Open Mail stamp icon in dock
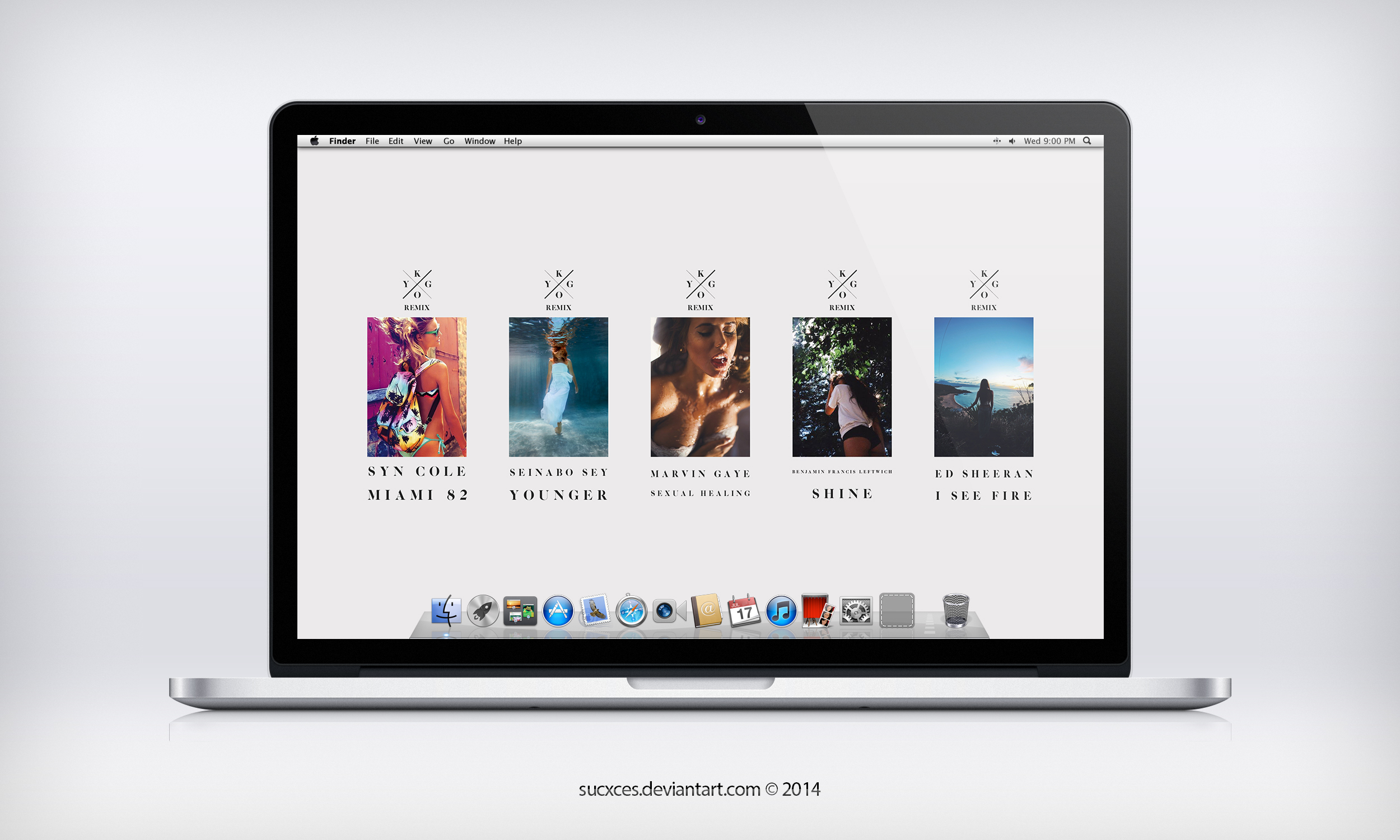The width and height of the screenshot is (1400, 840). coord(595,610)
